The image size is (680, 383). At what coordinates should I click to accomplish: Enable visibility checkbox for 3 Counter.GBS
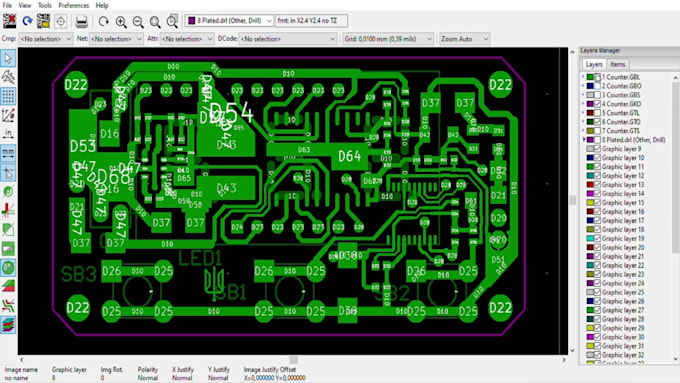pos(598,95)
